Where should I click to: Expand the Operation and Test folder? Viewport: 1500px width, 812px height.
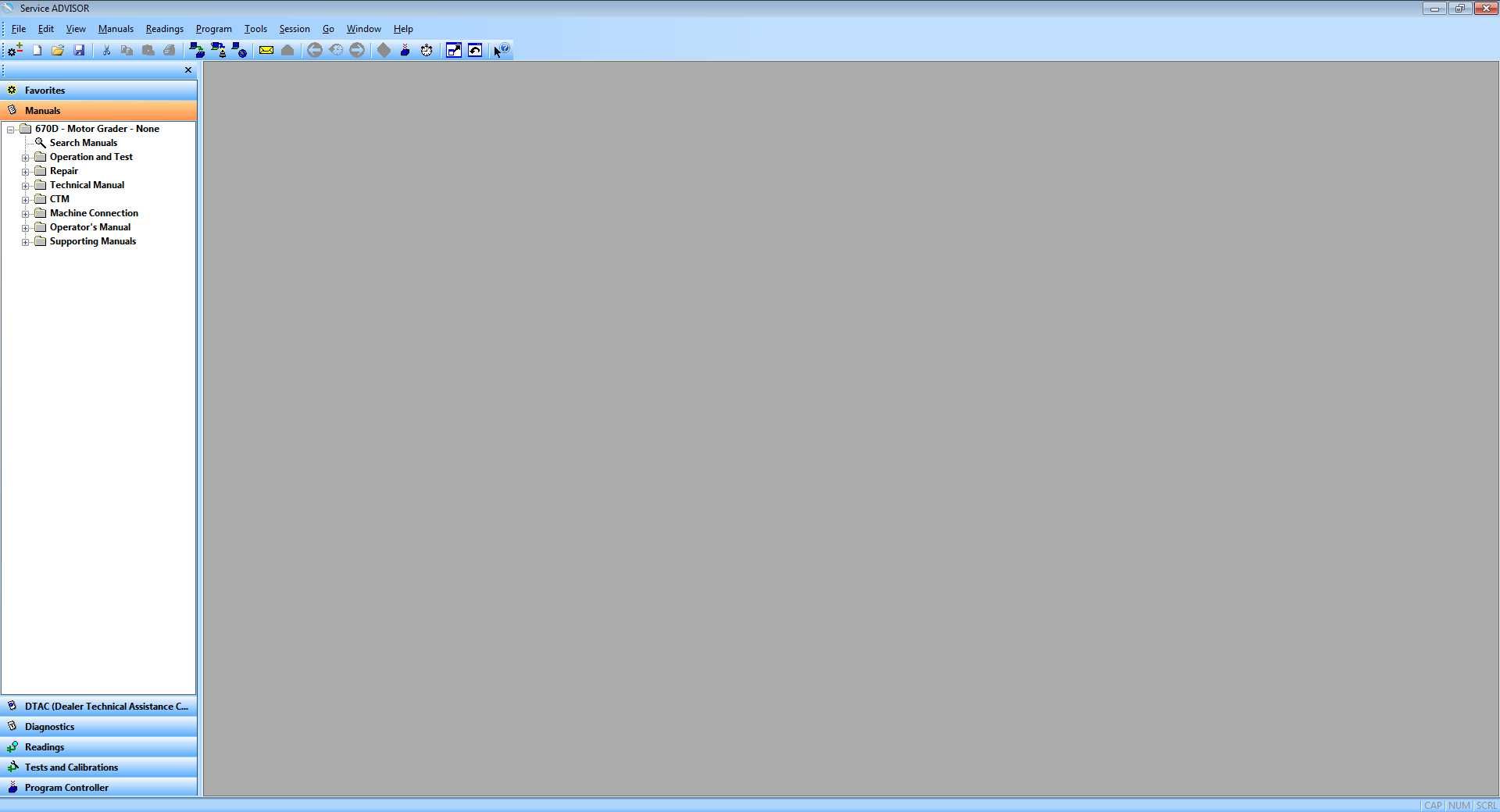(26, 158)
